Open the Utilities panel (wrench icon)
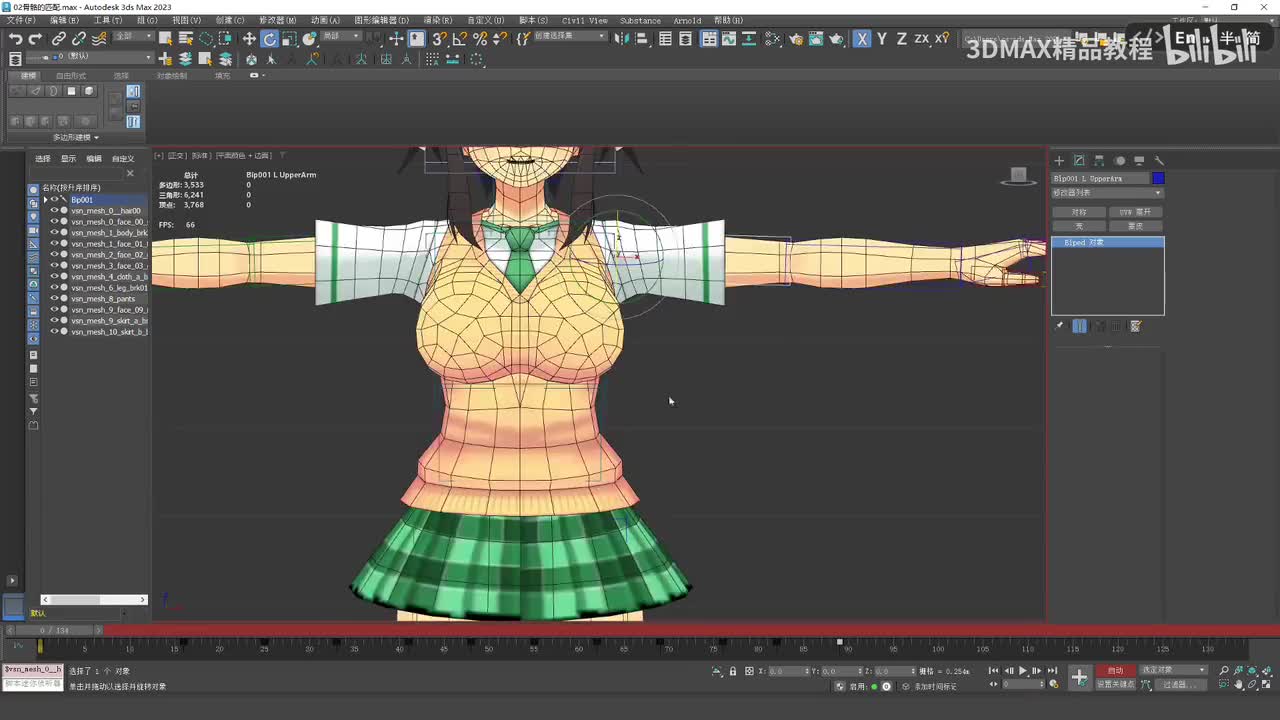The width and height of the screenshot is (1280, 720). (1159, 160)
